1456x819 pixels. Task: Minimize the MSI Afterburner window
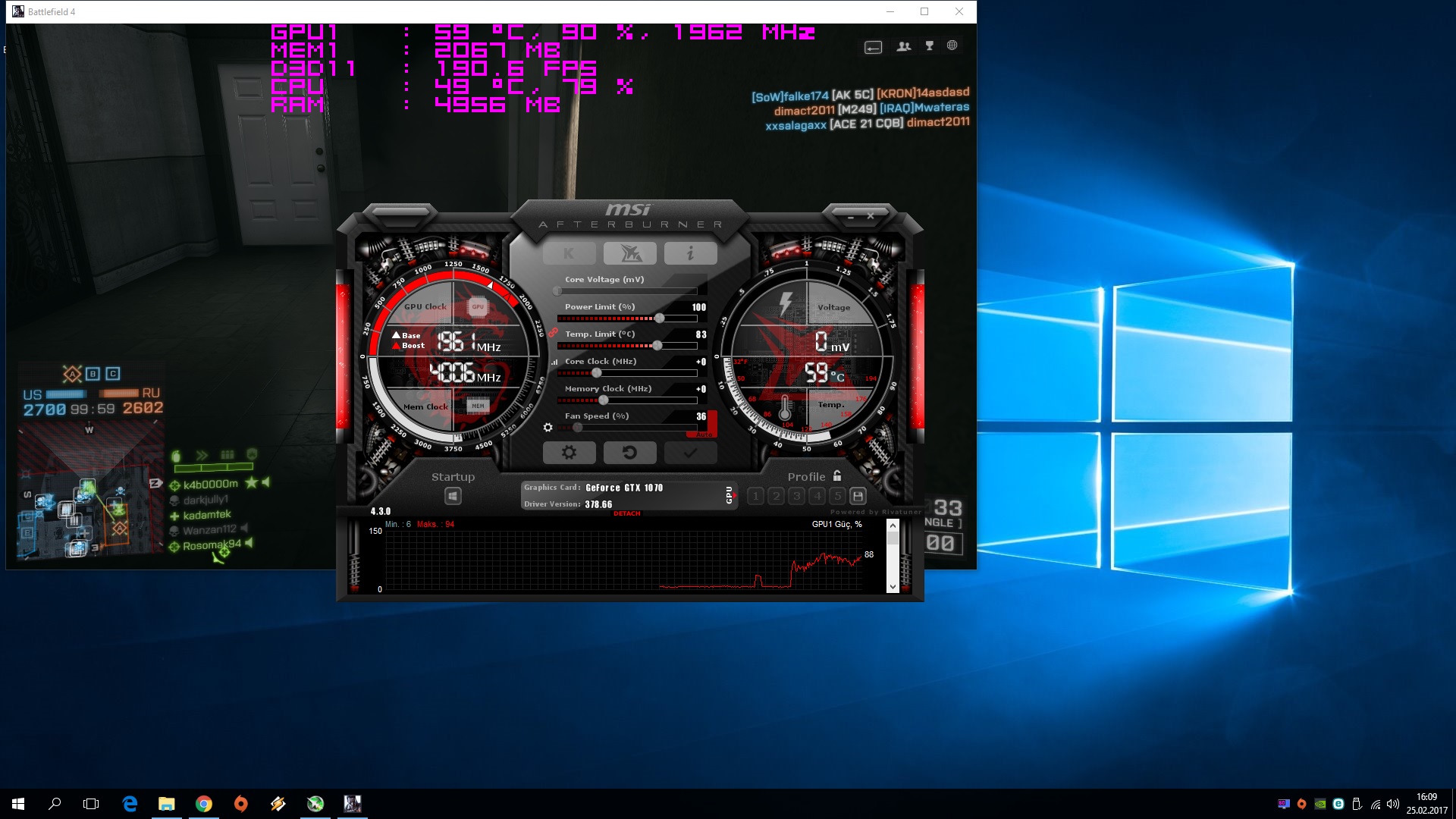pyautogui.click(x=851, y=217)
